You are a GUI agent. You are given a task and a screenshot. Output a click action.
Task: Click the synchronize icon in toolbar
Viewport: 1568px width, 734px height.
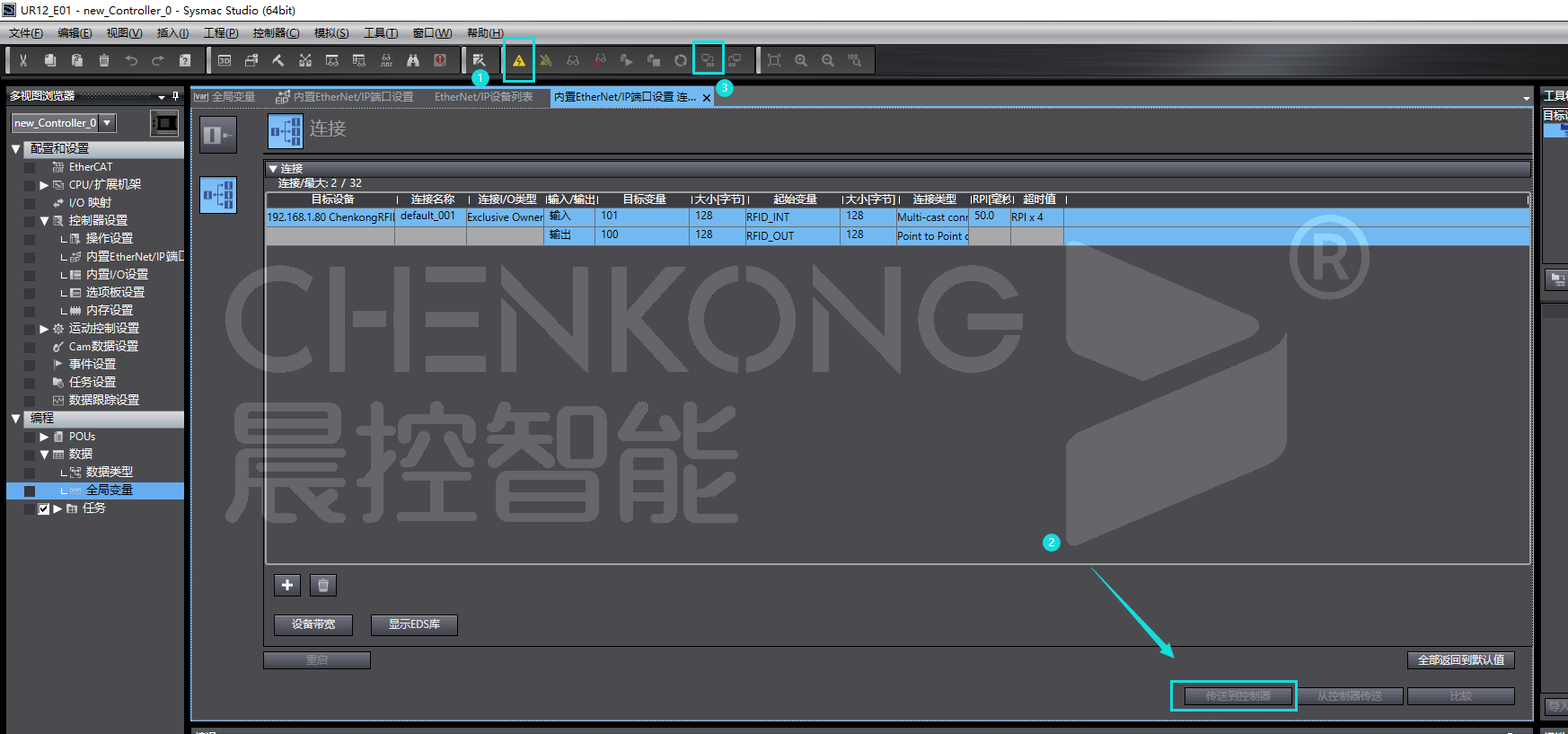[708, 60]
